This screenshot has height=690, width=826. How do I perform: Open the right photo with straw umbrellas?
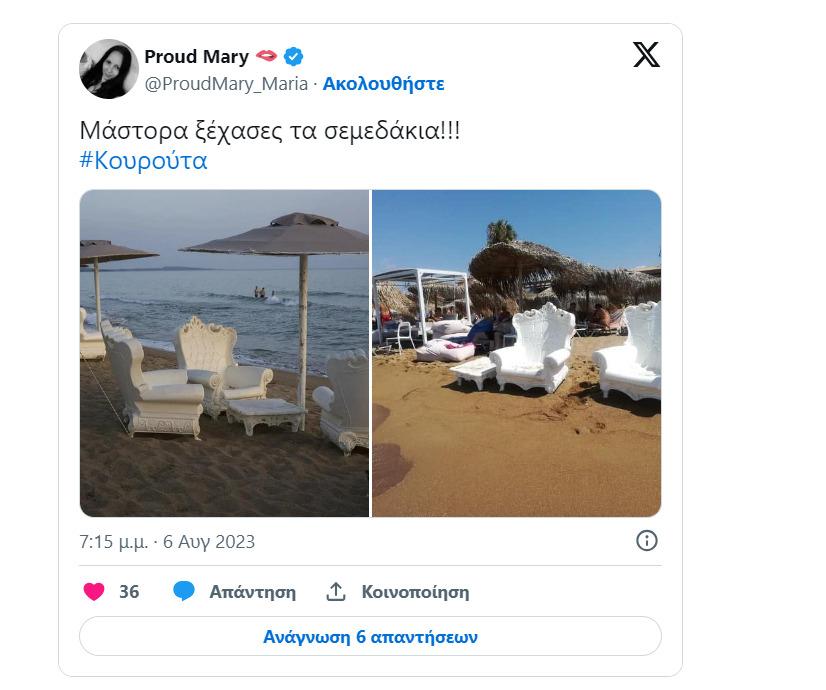click(516, 353)
